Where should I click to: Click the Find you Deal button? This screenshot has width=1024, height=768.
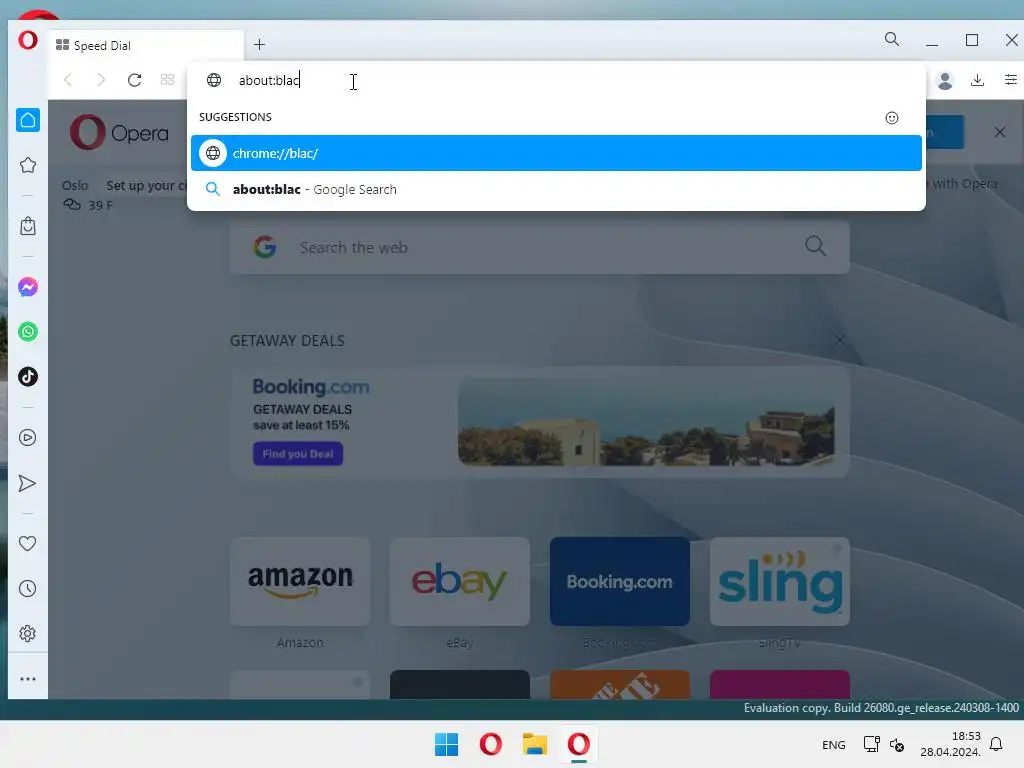(x=298, y=454)
